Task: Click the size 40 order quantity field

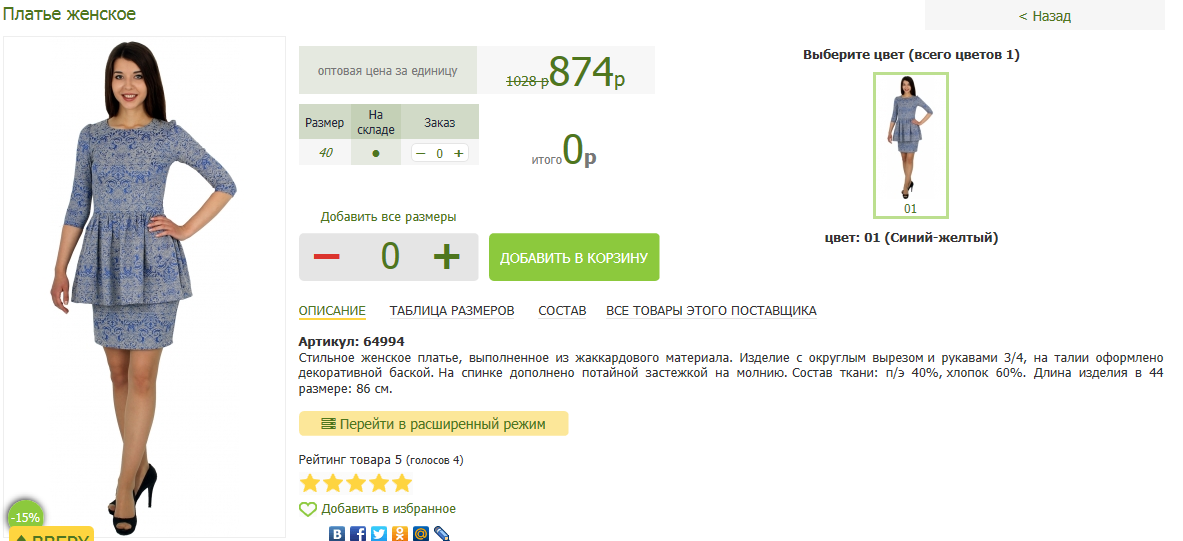Action: [440, 153]
